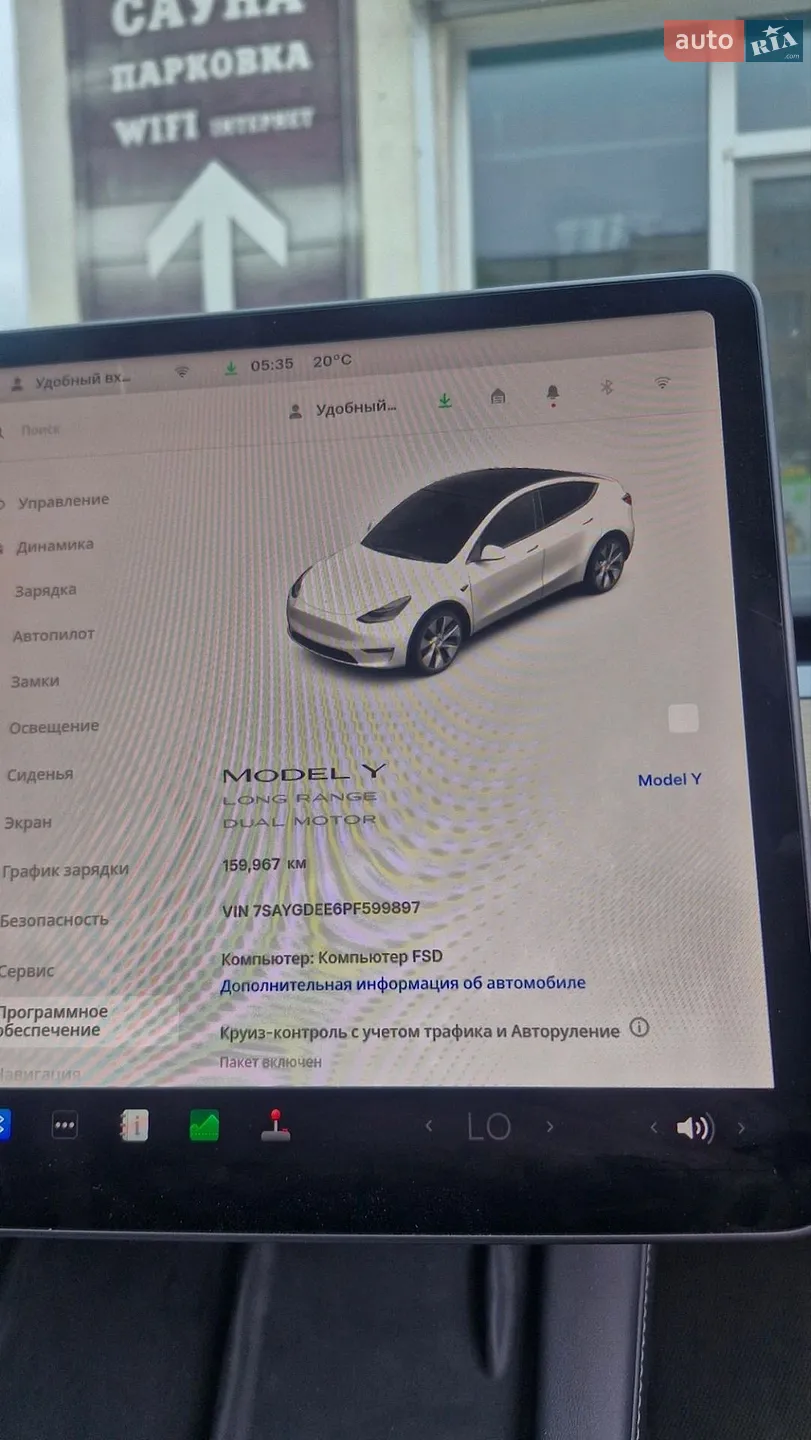Tap the 20°C outside temperature
The width and height of the screenshot is (811, 1440).
(x=332, y=361)
